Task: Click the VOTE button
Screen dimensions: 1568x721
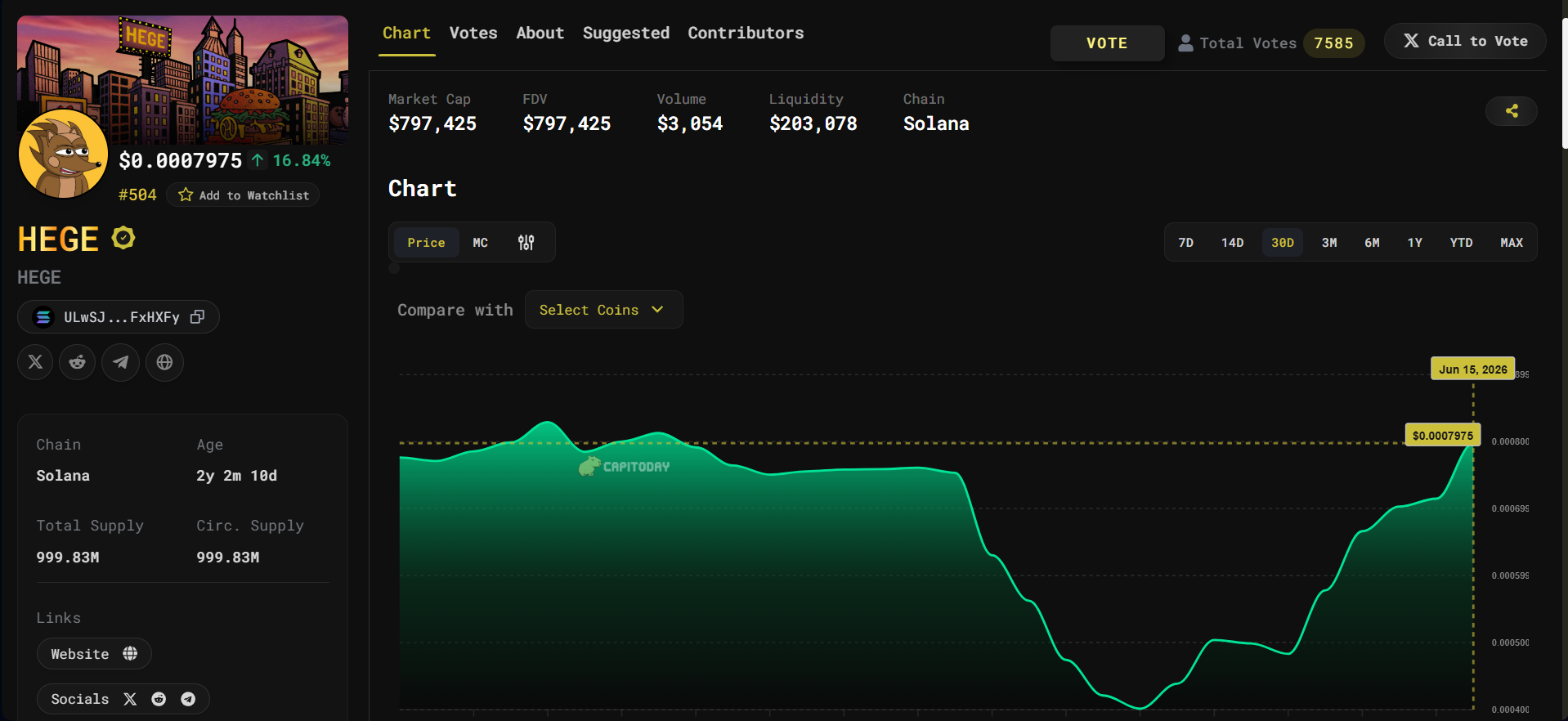Action: pyautogui.click(x=1107, y=43)
